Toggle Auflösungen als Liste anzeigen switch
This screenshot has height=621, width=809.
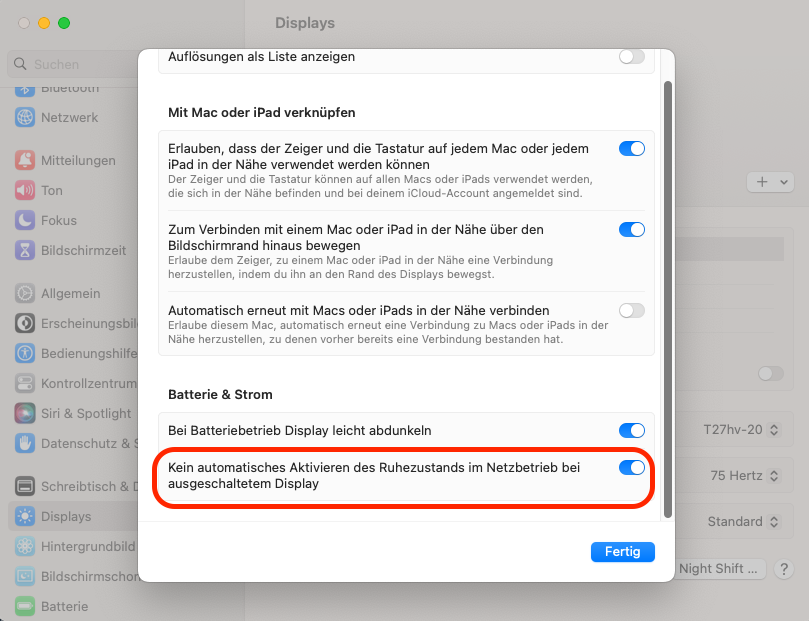coord(632,56)
